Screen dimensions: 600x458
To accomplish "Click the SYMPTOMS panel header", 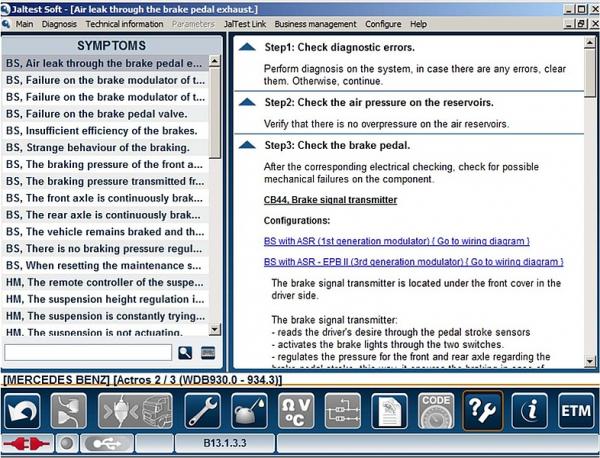I will click(111, 46).
